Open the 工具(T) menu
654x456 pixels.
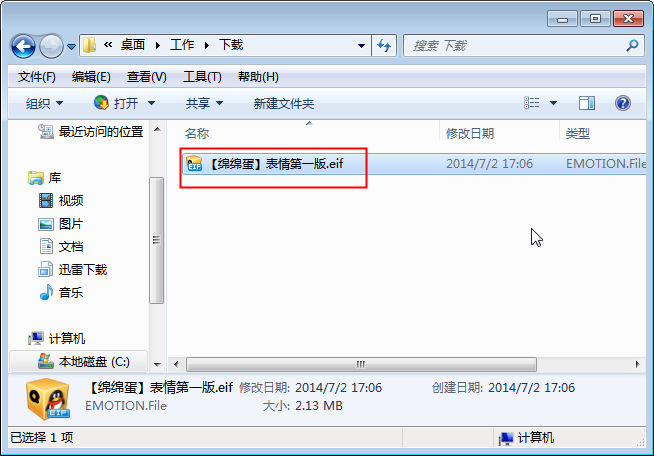click(x=202, y=77)
